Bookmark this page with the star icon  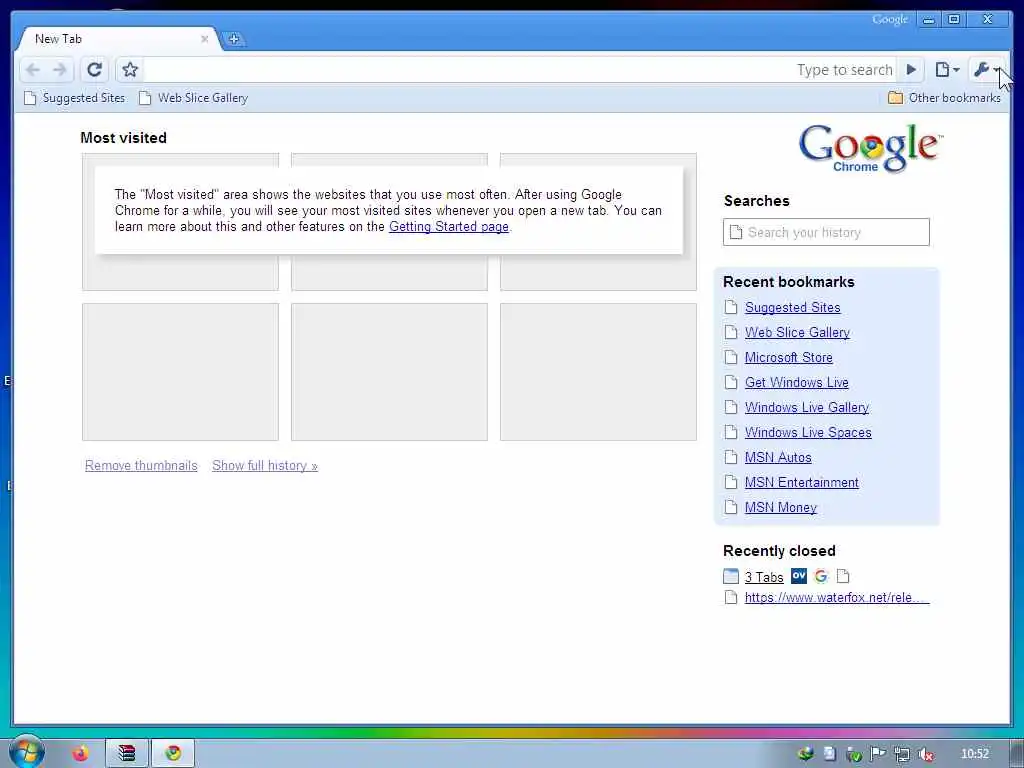click(130, 69)
